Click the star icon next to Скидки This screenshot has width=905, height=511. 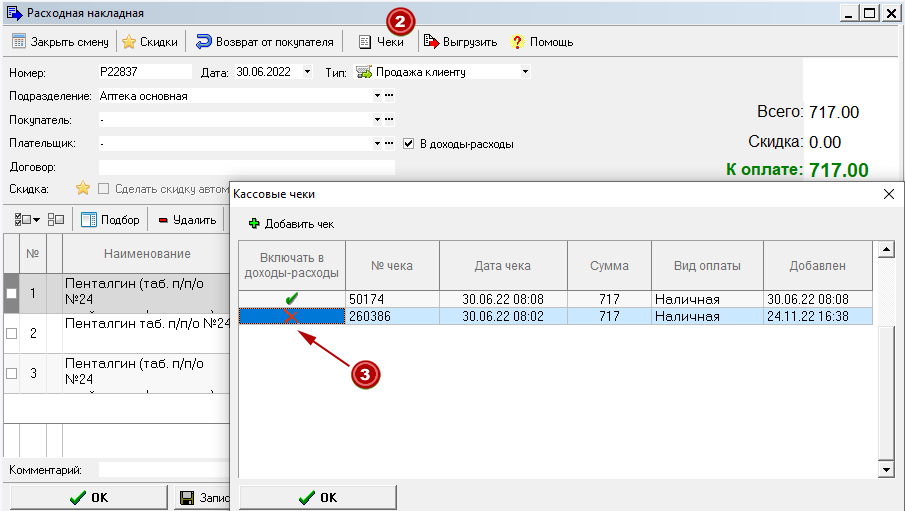tap(129, 42)
